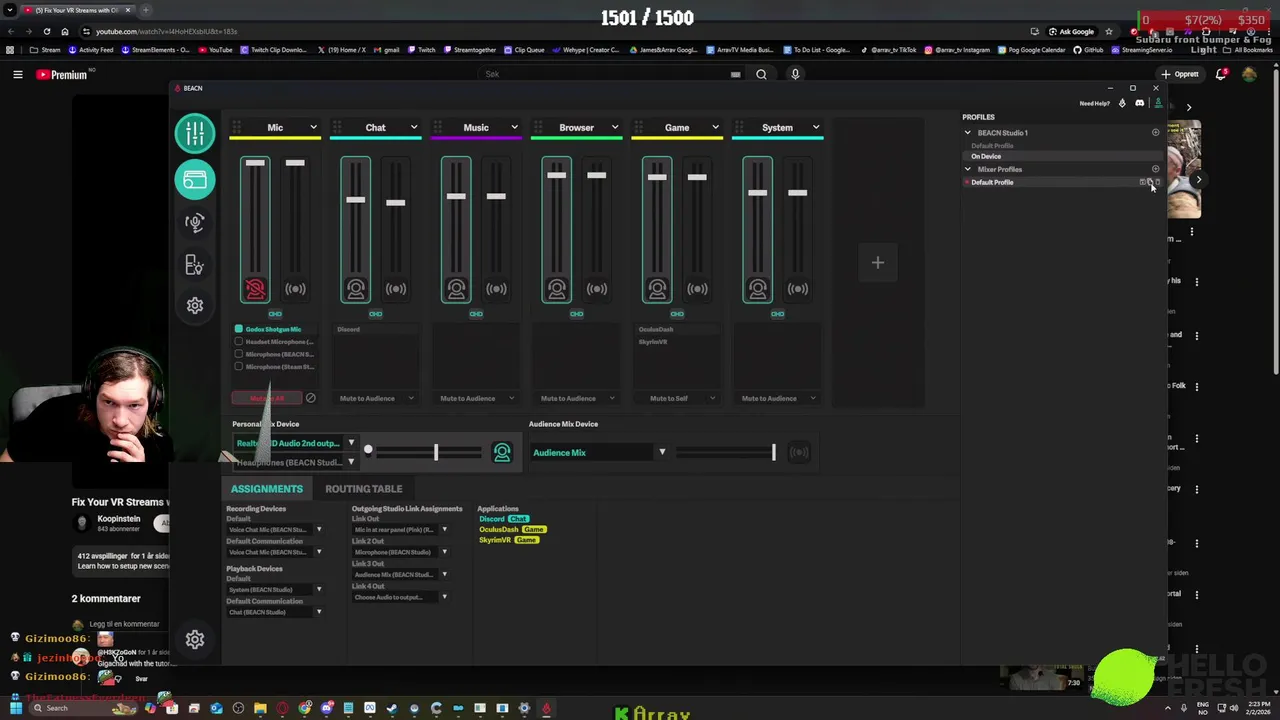Open BEACN account profile icon
The image size is (1280, 720).
tap(1158, 103)
